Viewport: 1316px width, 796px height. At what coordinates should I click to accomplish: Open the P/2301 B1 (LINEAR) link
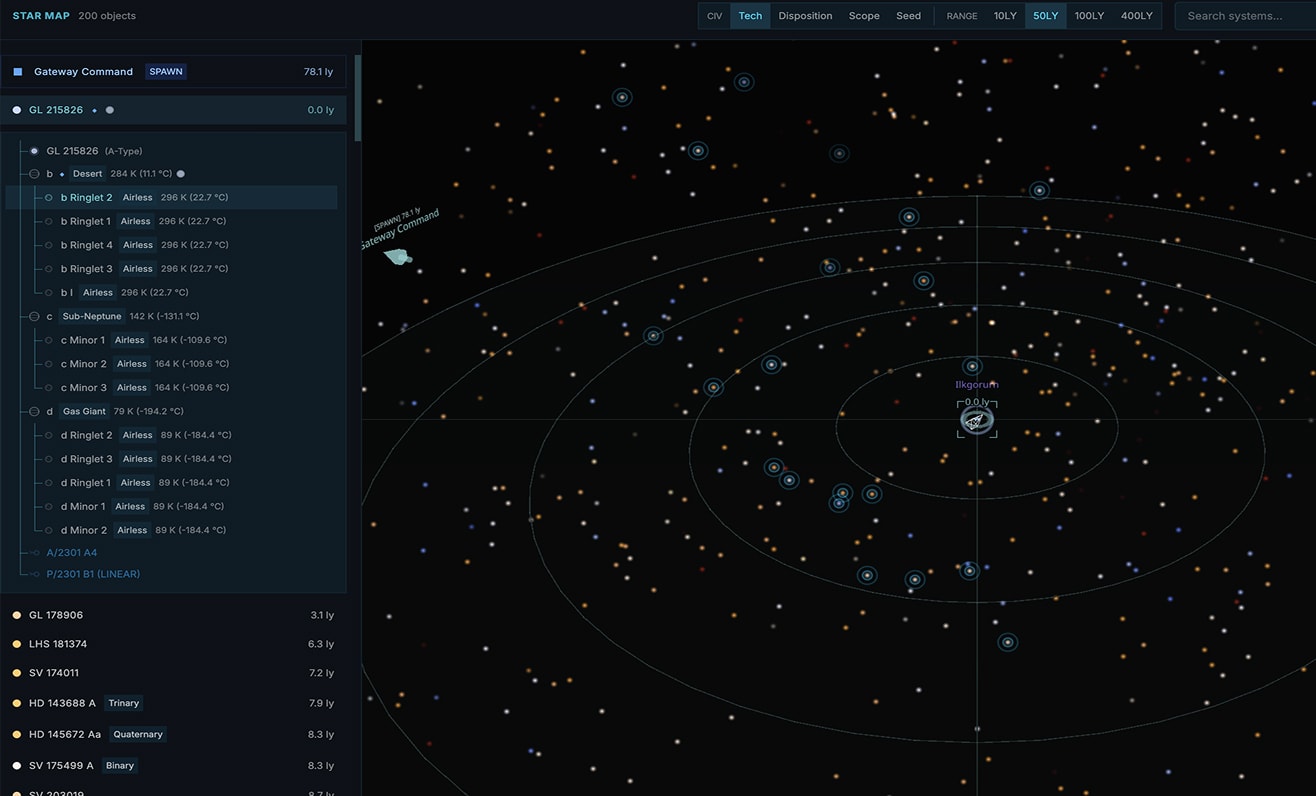pyautogui.click(x=93, y=575)
